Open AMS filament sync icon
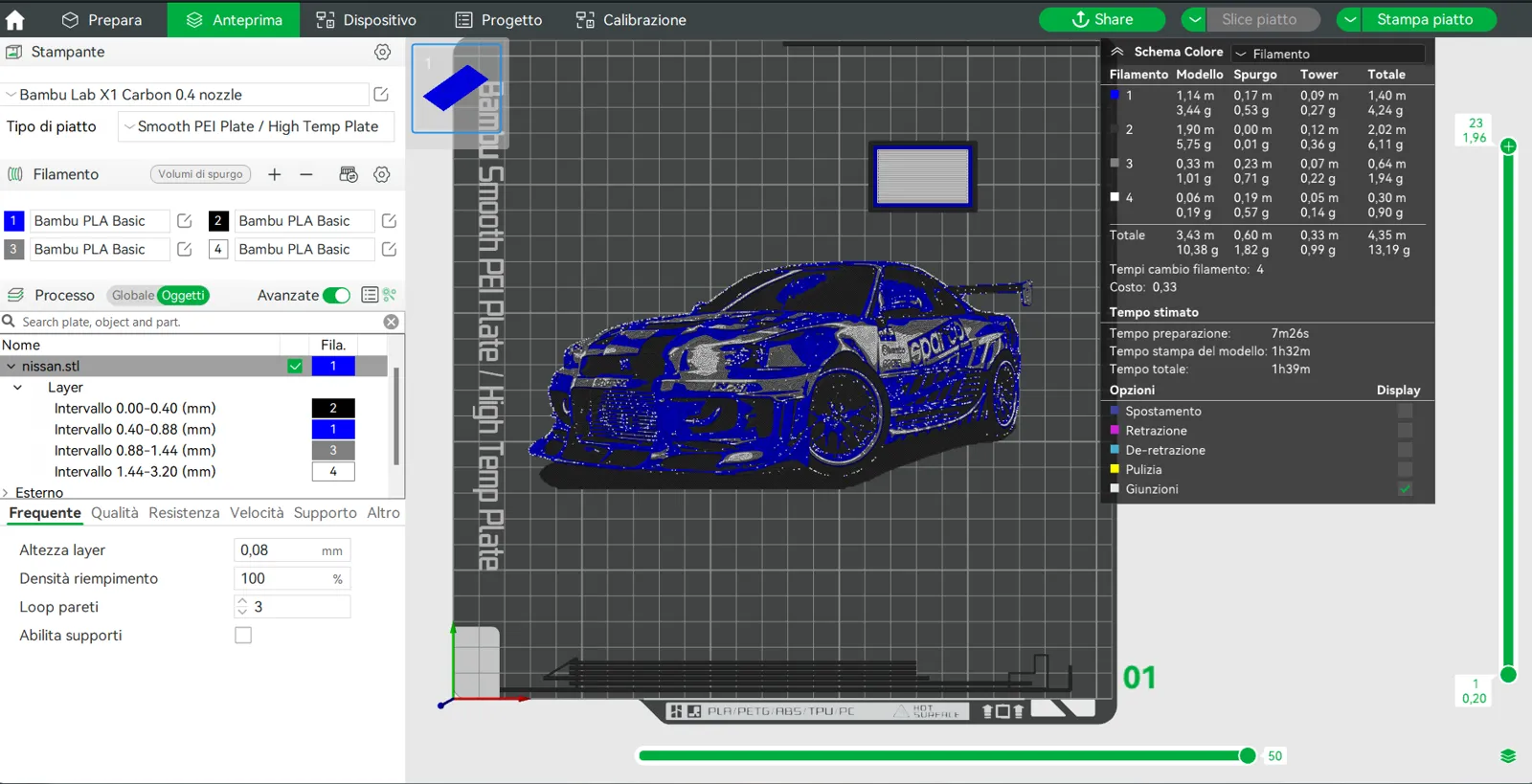The width and height of the screenshot is (1532, 784). (x=349, y=174)
